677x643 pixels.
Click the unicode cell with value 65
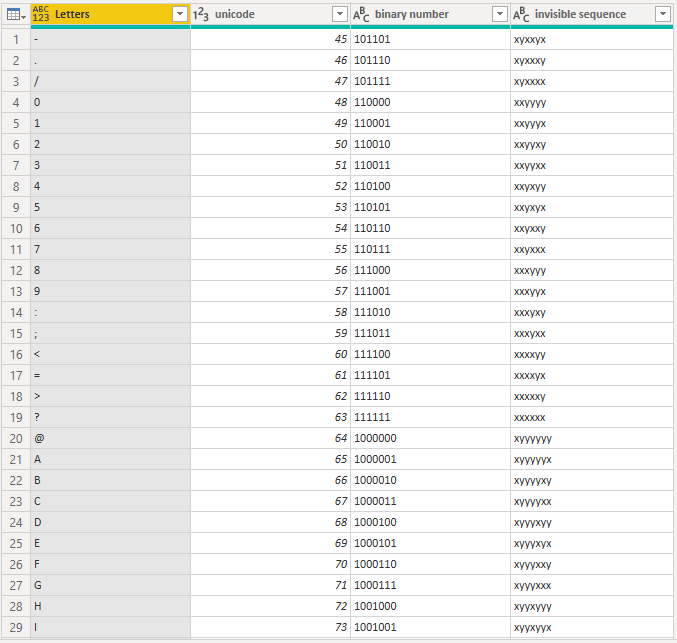click(270, 459)
